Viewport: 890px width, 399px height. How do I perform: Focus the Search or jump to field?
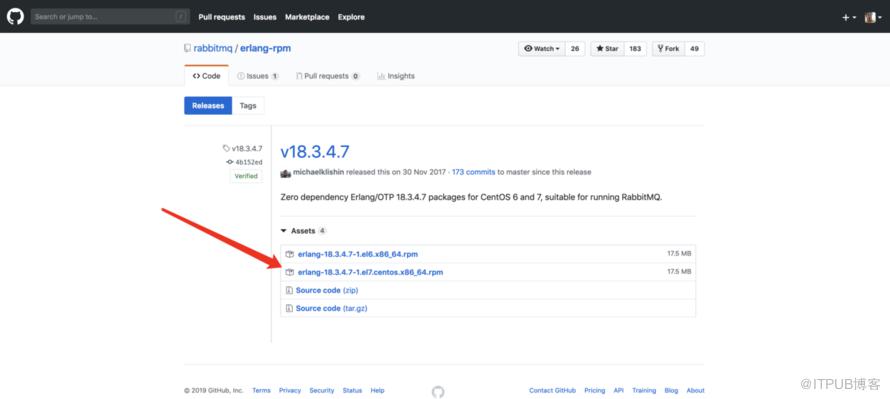(110, 17)
